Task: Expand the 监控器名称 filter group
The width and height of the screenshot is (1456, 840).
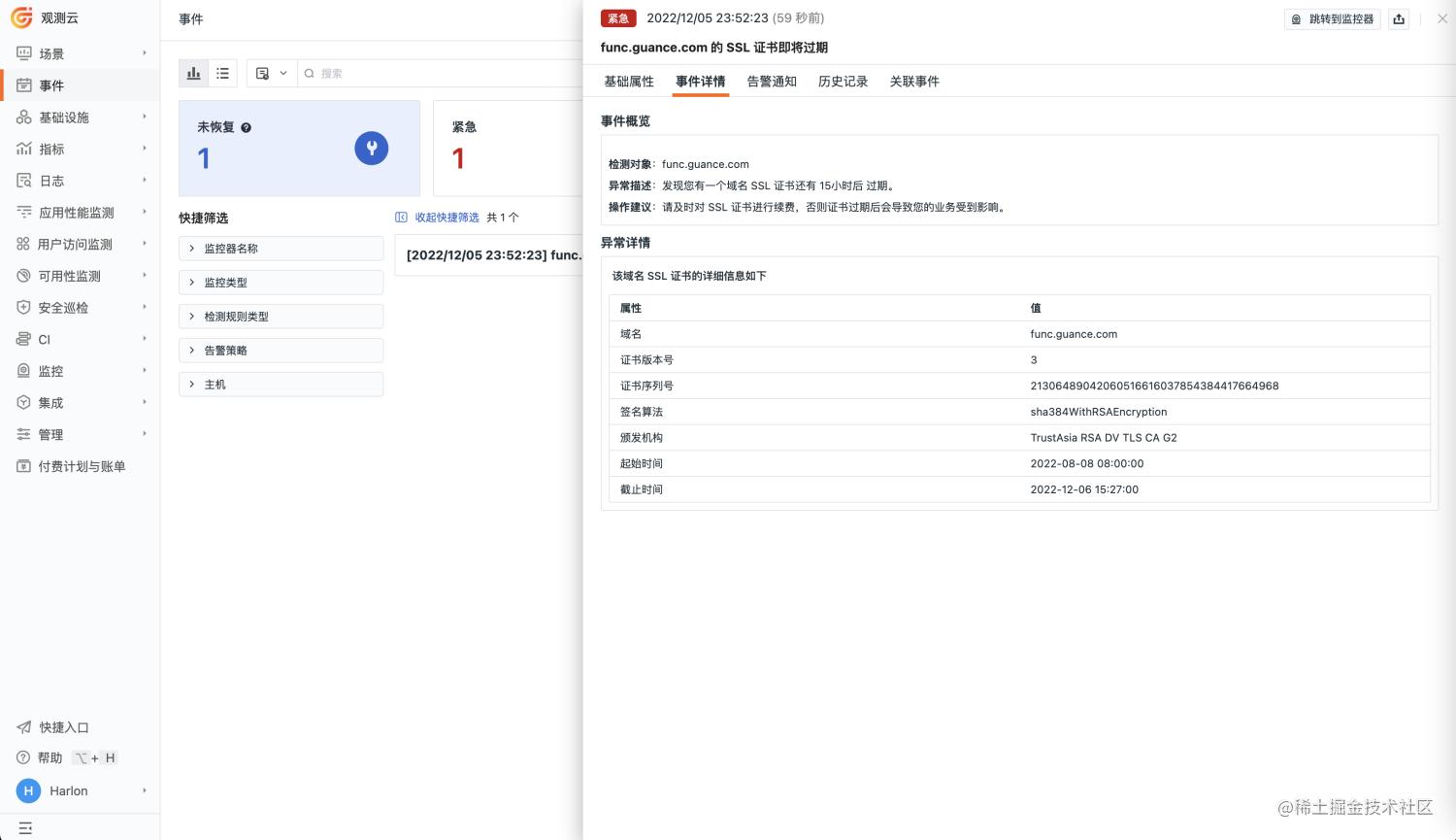Action: click(281, 248)
